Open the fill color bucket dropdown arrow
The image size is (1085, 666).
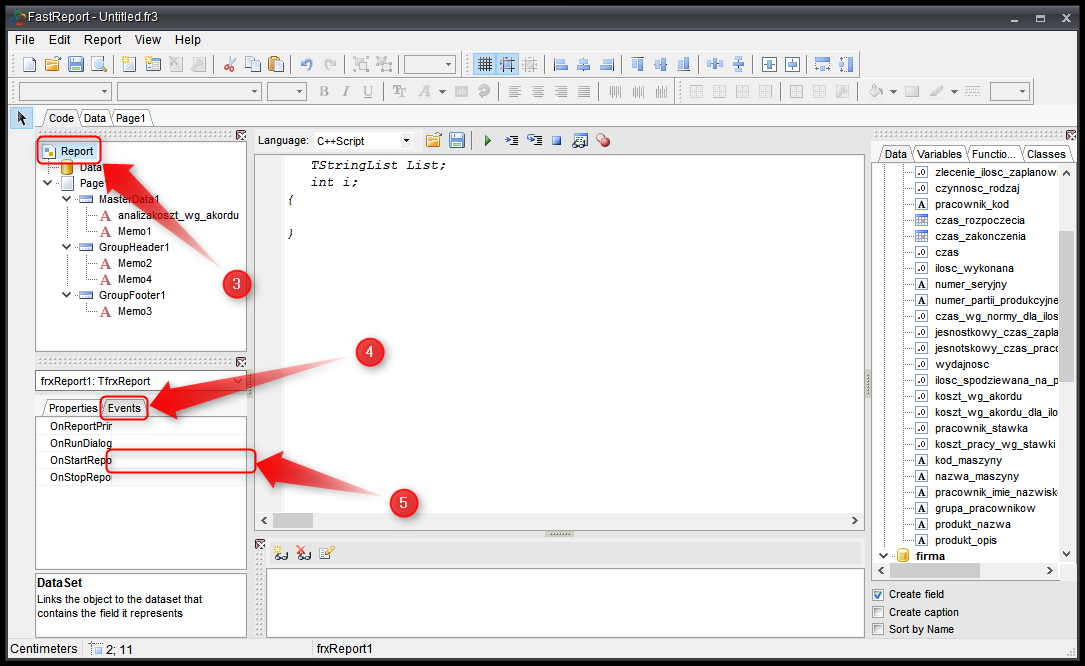point(893,92)
